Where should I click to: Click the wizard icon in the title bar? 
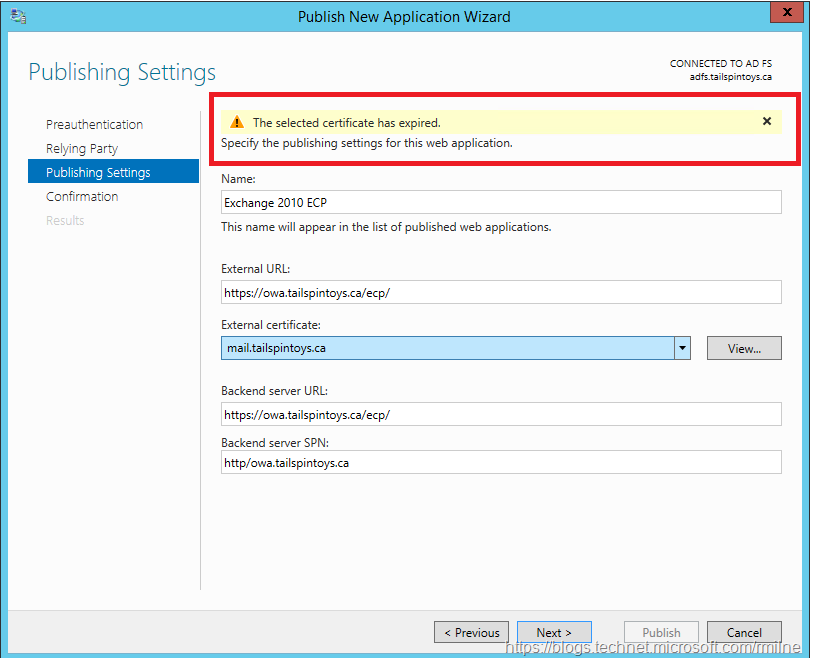18,16
